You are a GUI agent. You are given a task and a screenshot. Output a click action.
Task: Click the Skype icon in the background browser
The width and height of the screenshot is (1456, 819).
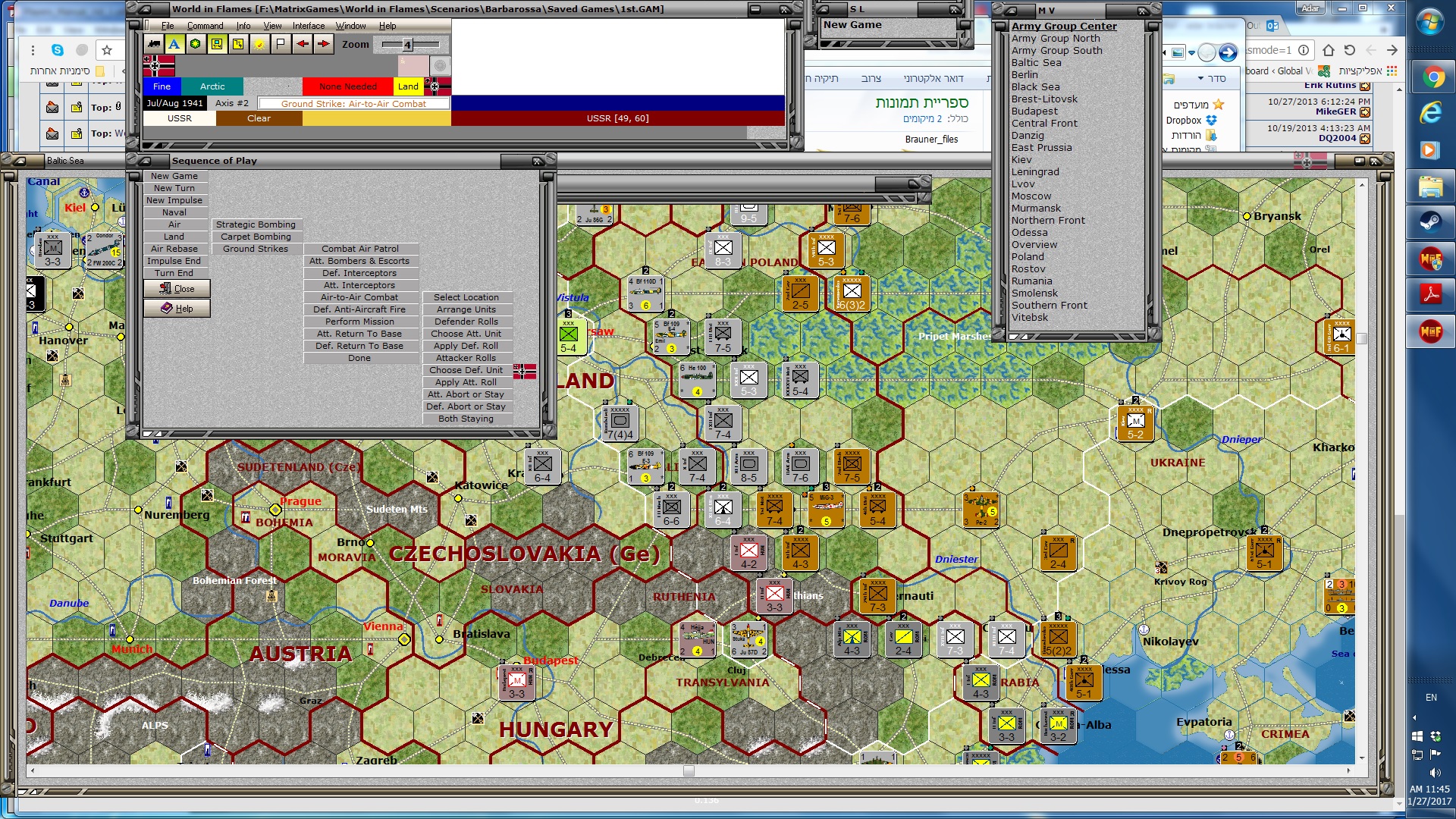(58, 50)
